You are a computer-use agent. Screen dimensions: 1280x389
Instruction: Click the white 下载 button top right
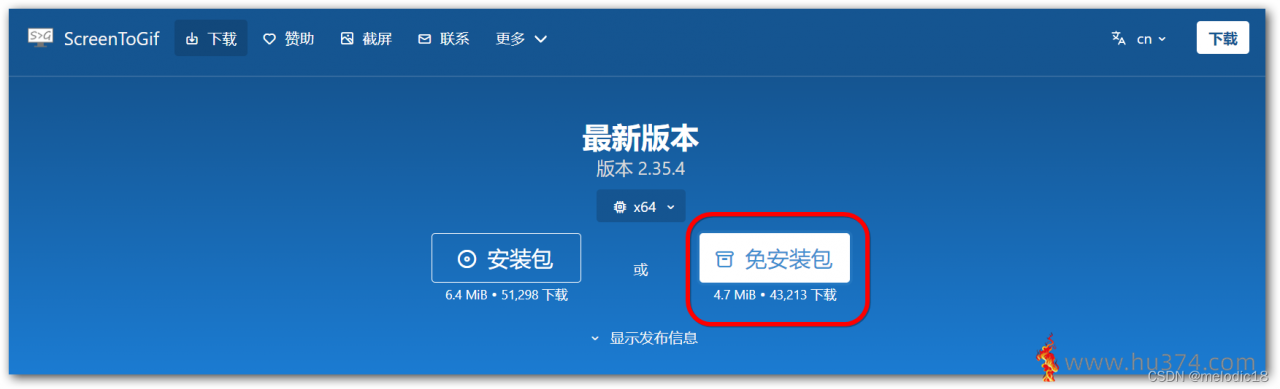point(1223,38)
